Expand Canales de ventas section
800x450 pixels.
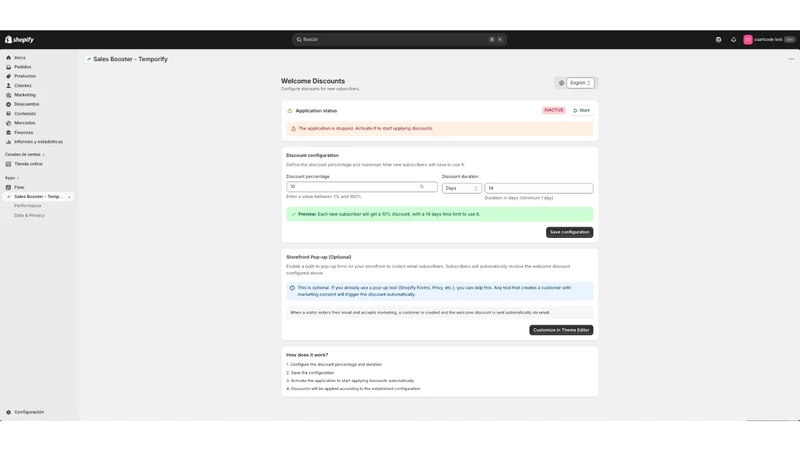click(x=24, y=155)
